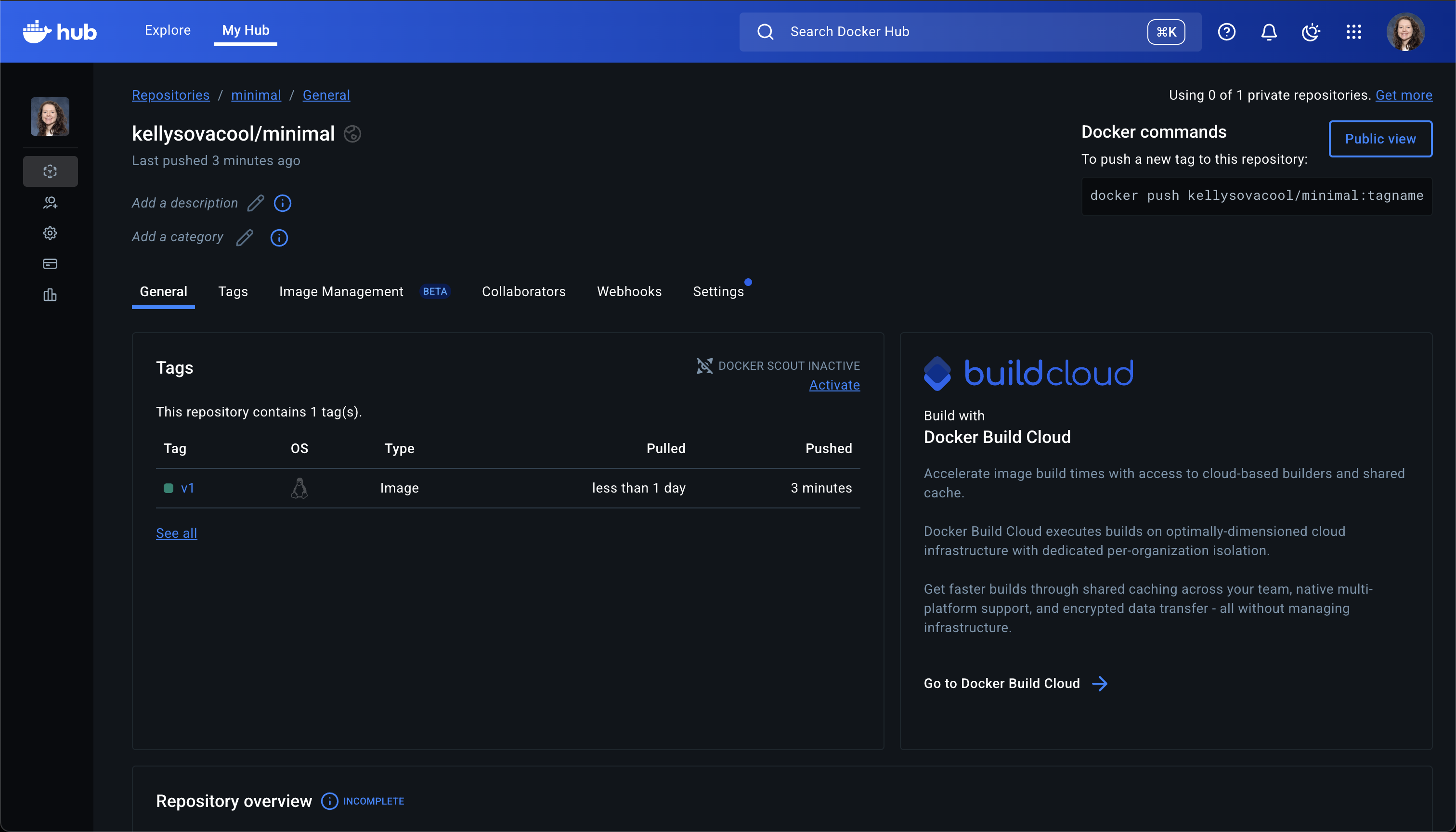The image size is (1456, 832).
Task: Open settings gear in sidebar
Action: [50, 233]
